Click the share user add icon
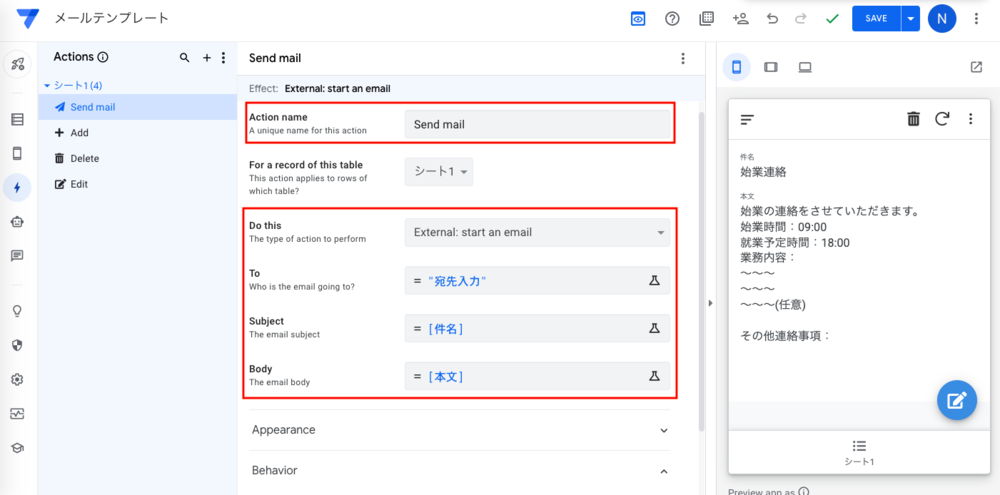 pyautogui.click(x=740, y=18)
